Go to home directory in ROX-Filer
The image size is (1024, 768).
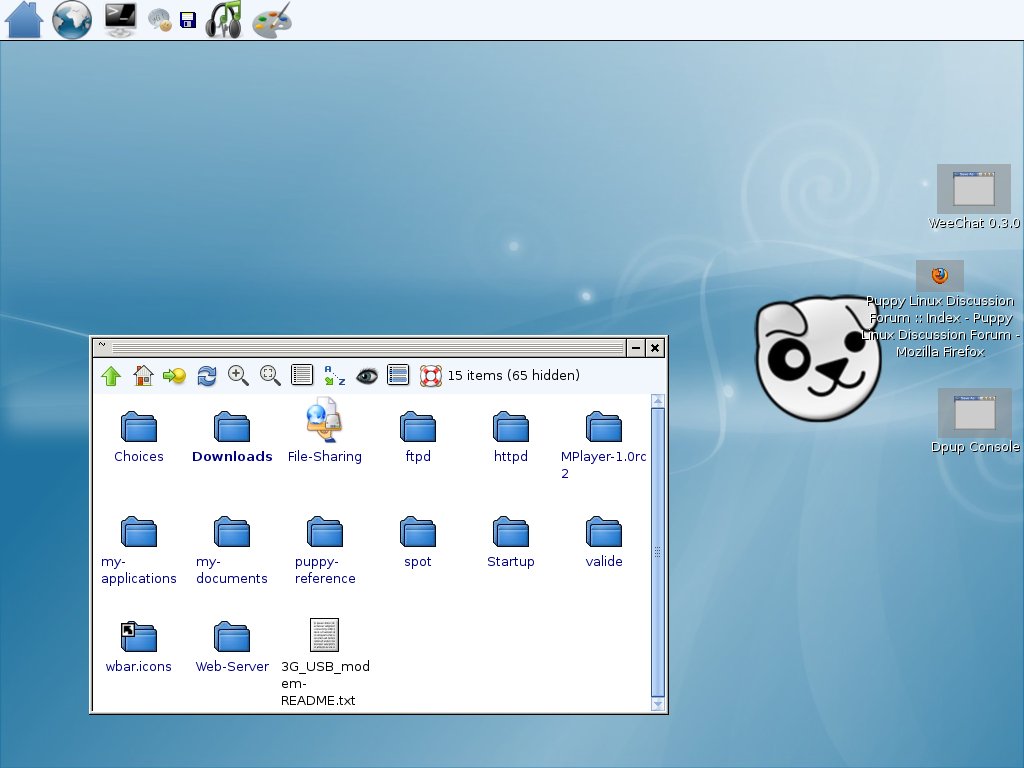point(143,376)
